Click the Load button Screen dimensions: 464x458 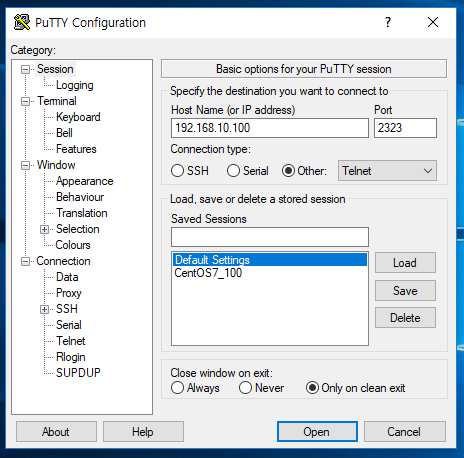pyautogui.click(x=405, y=263)
